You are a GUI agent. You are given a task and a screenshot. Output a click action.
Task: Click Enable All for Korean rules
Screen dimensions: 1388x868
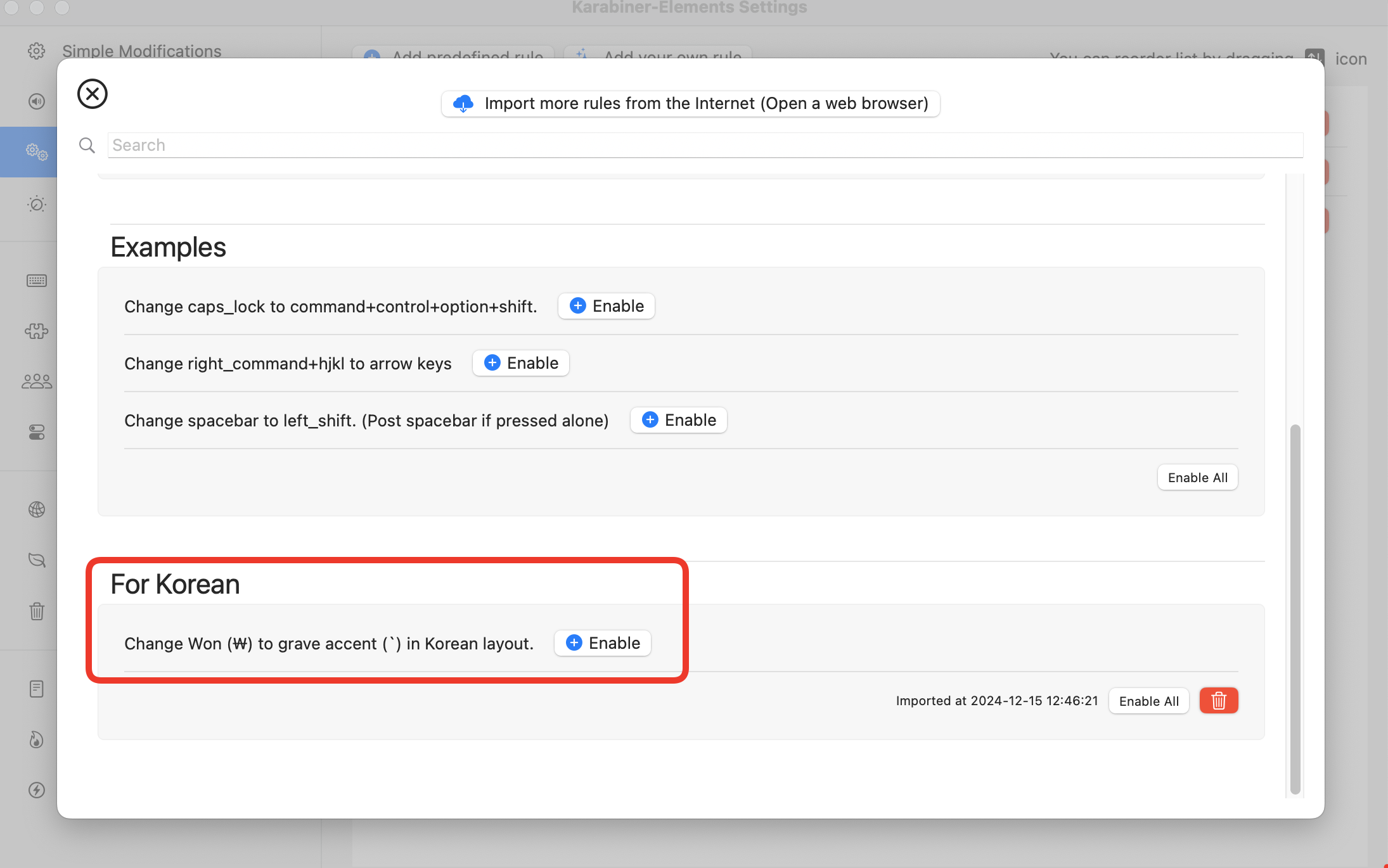point(1148,701)
